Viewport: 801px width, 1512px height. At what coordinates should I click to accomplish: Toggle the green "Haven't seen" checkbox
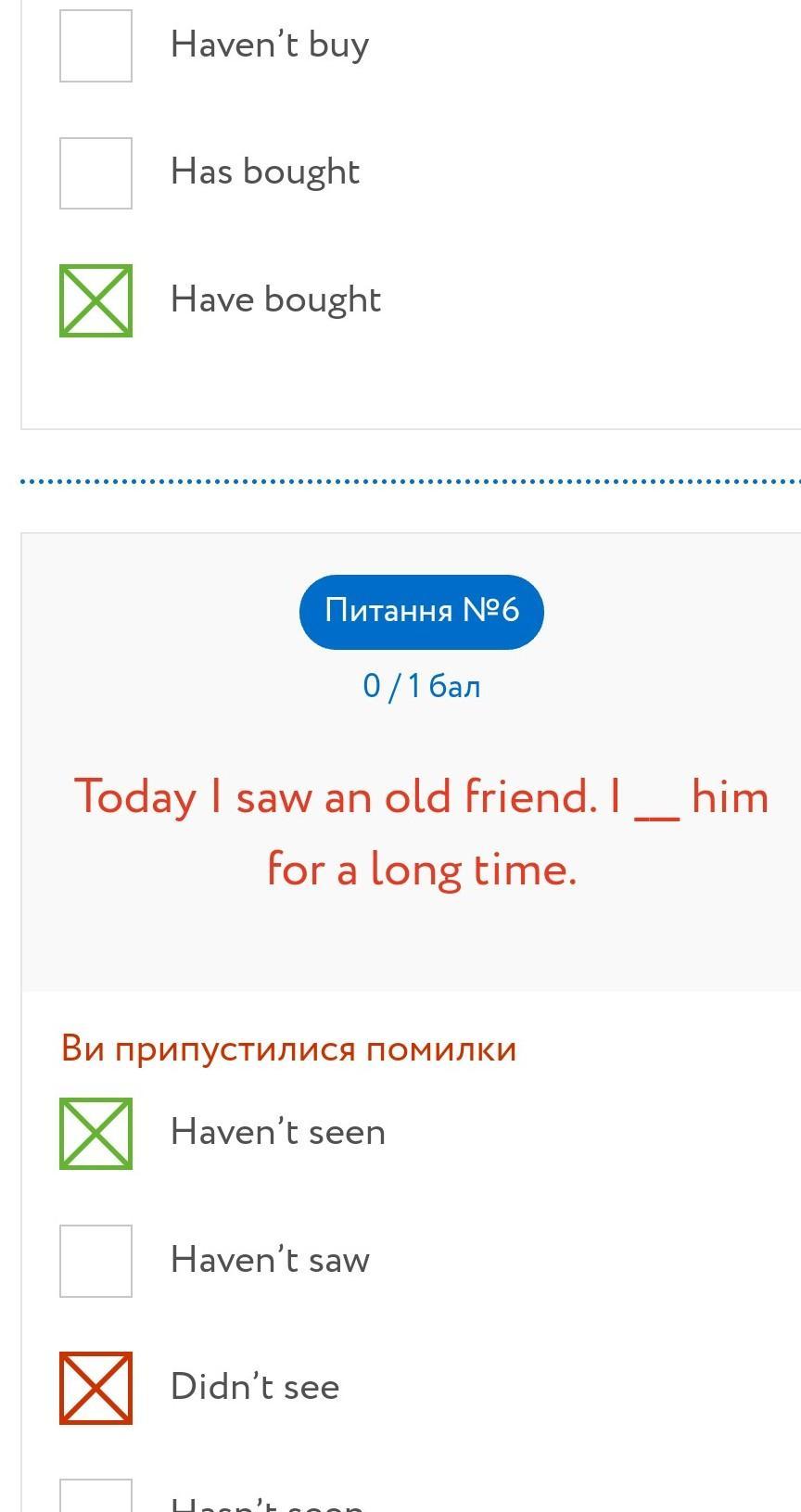tap(95, 1133)
